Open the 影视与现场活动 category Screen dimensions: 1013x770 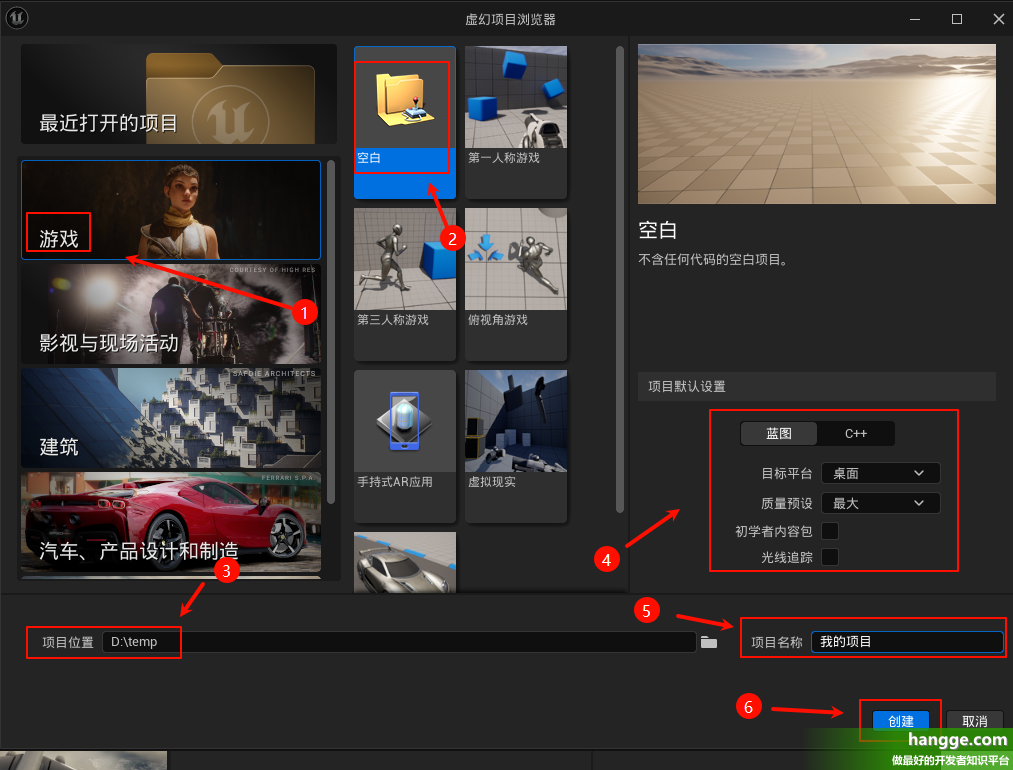[171, 313]
